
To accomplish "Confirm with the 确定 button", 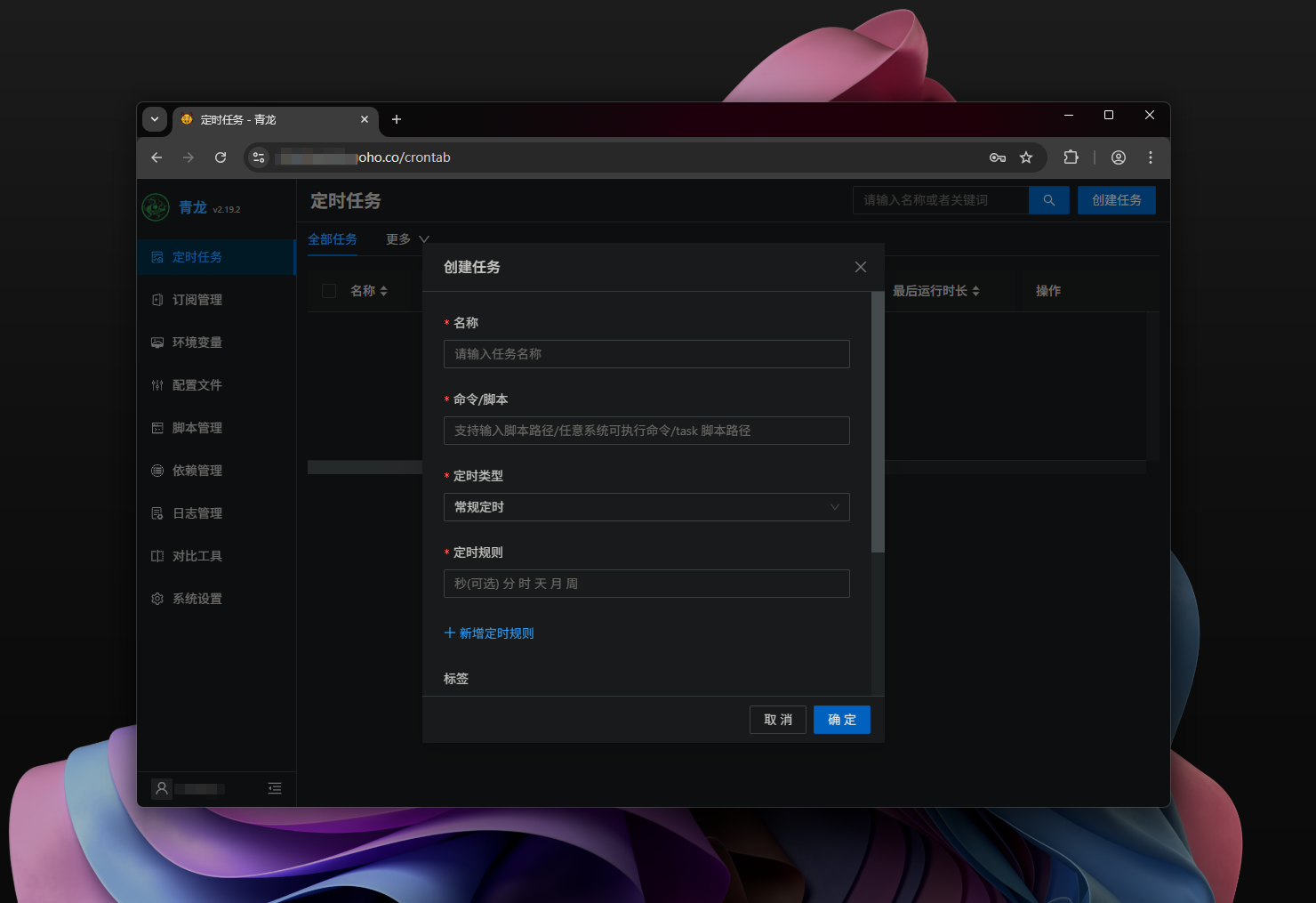I will (x=842, y=720).
